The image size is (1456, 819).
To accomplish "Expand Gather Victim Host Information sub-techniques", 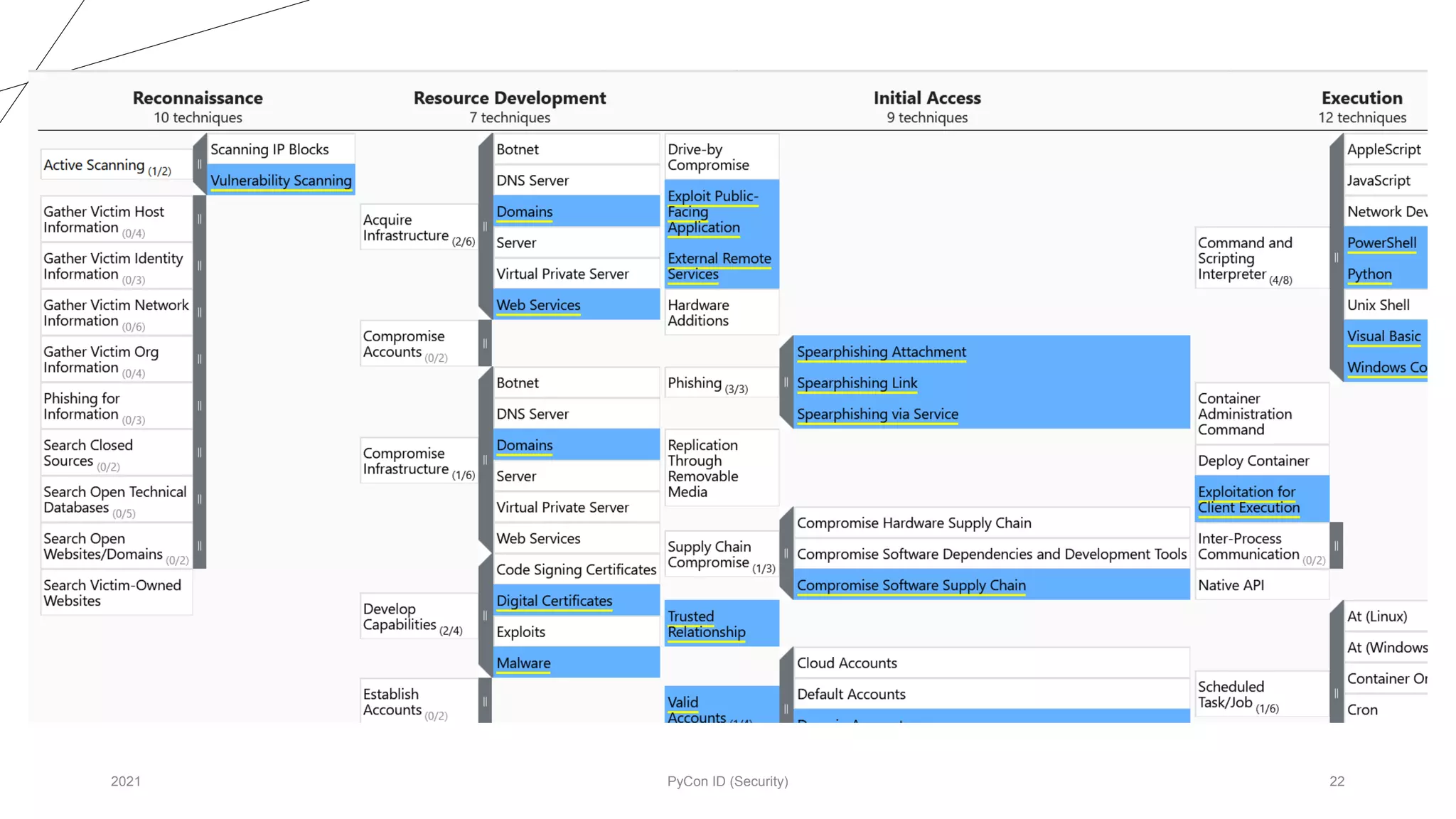I will [200, 219].
